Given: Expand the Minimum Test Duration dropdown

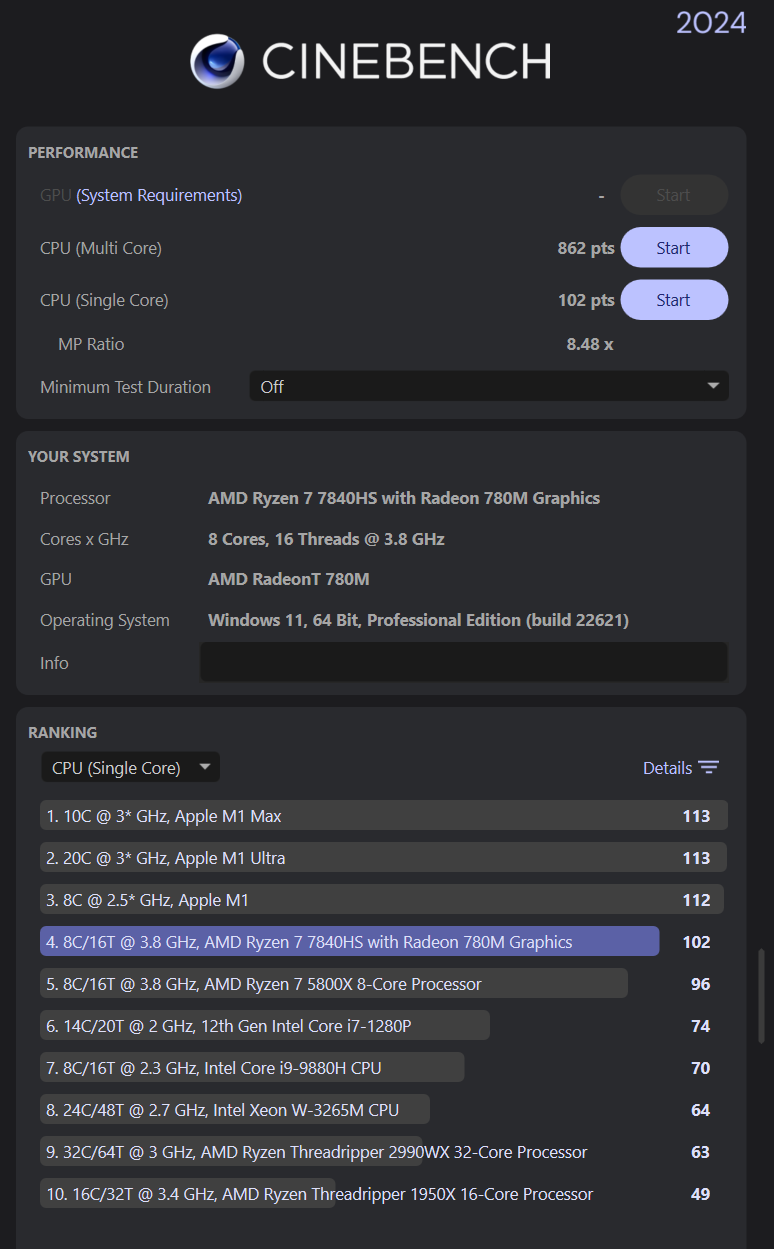Looking at the screenshot, I should tap(488, 387).
